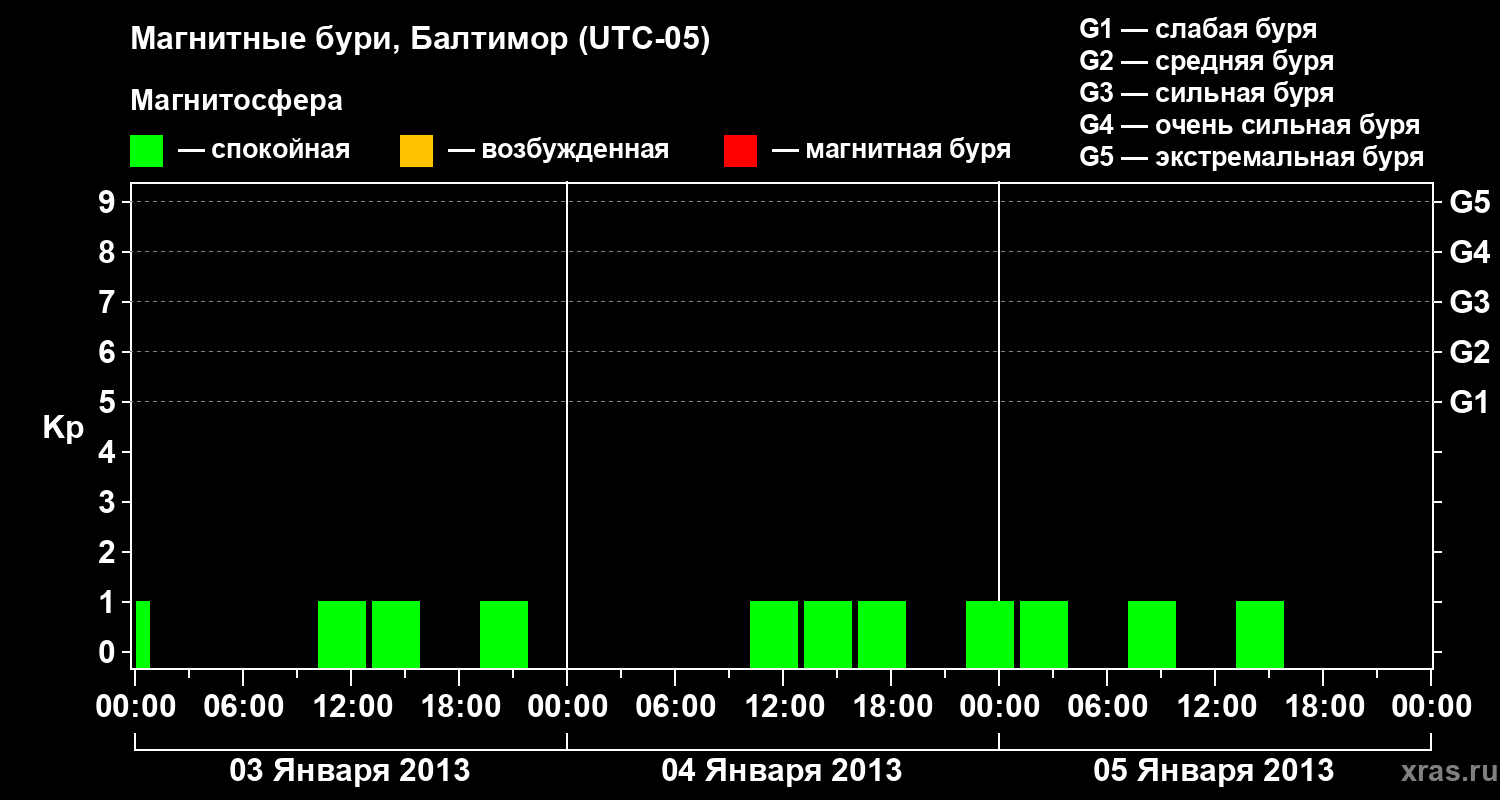Click the '— спокойная' legend label

(x=264, y=150)
